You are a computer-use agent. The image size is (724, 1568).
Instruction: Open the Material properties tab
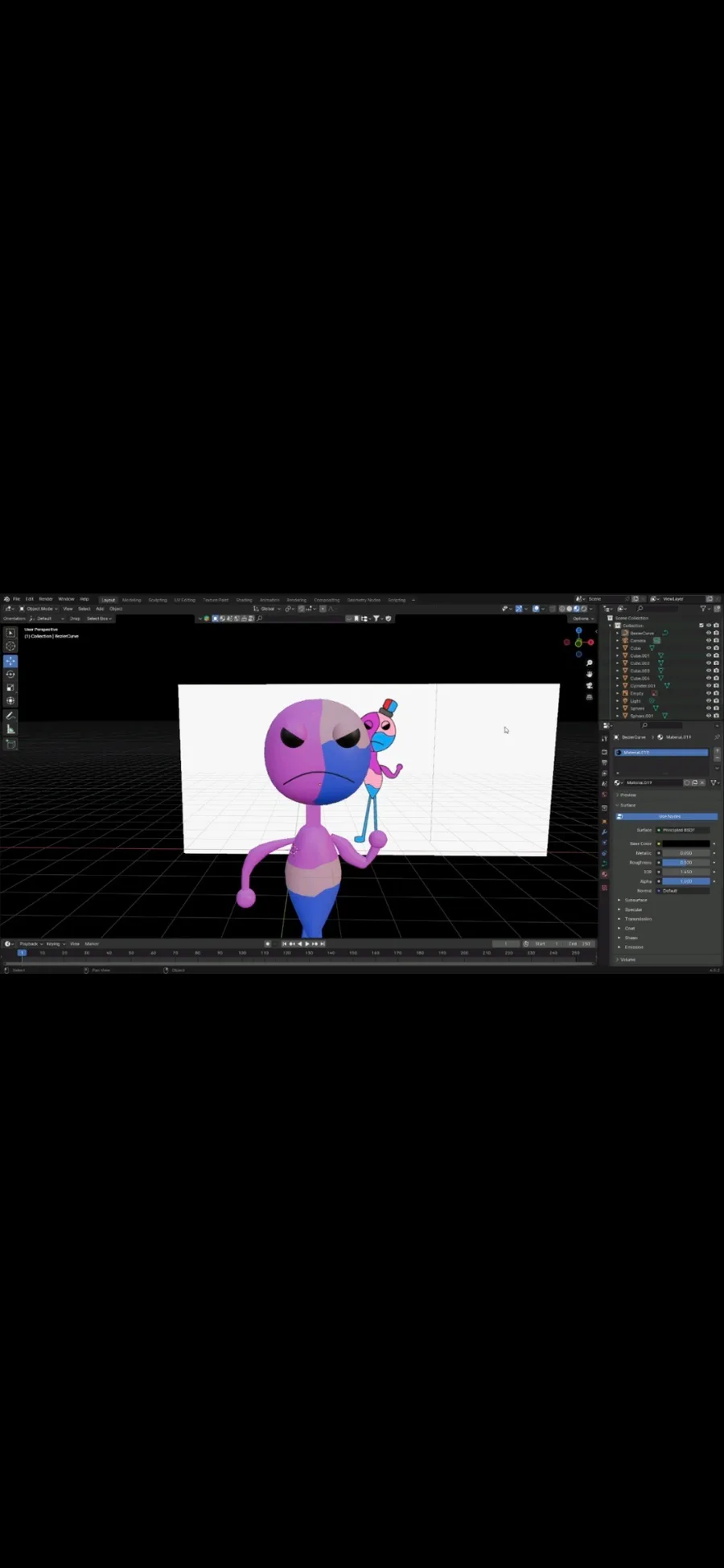(x=604, y=875)
